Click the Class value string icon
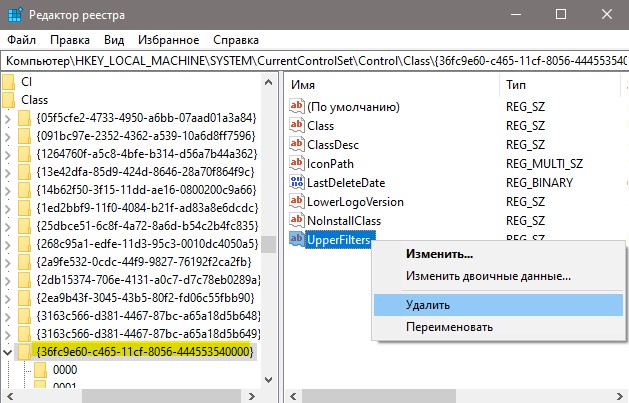Image resolution: width=629 pixels, height=403 pixels. [x=297, y=126]
